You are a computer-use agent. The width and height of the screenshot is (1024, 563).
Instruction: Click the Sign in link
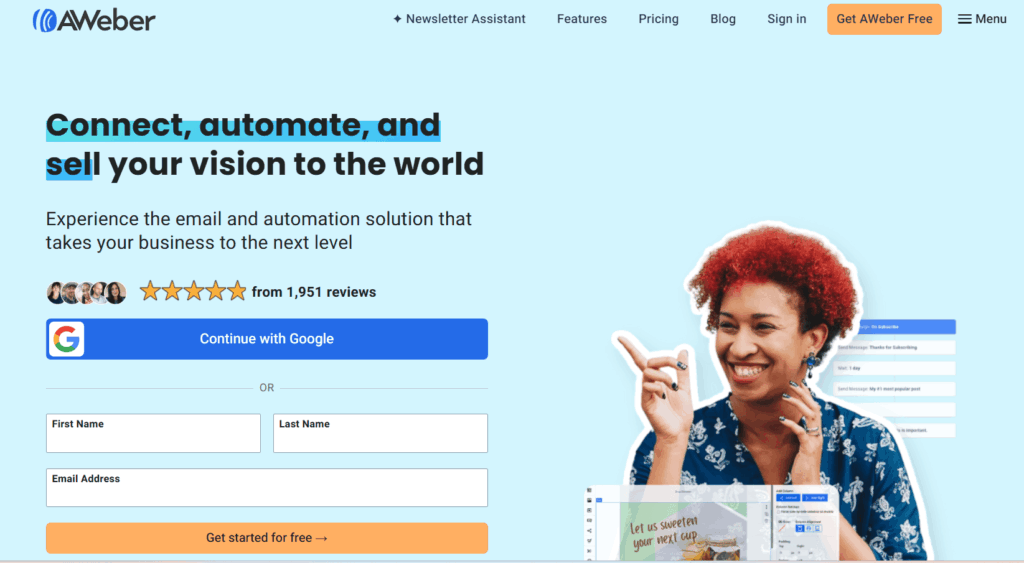click(x=786, y=19)
